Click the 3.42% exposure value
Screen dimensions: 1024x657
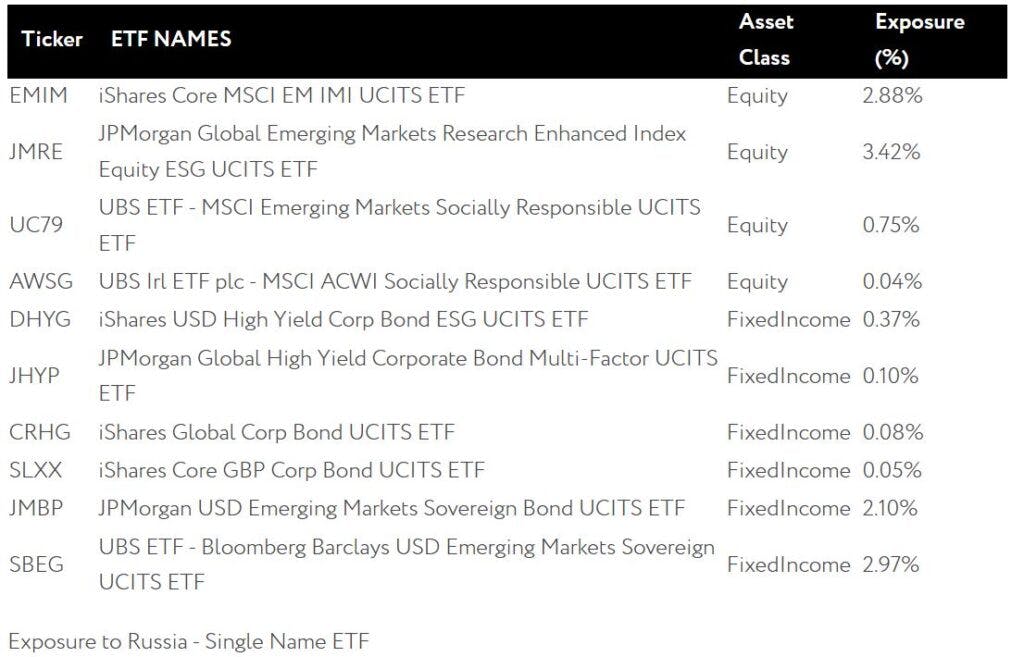pos(891,152)
